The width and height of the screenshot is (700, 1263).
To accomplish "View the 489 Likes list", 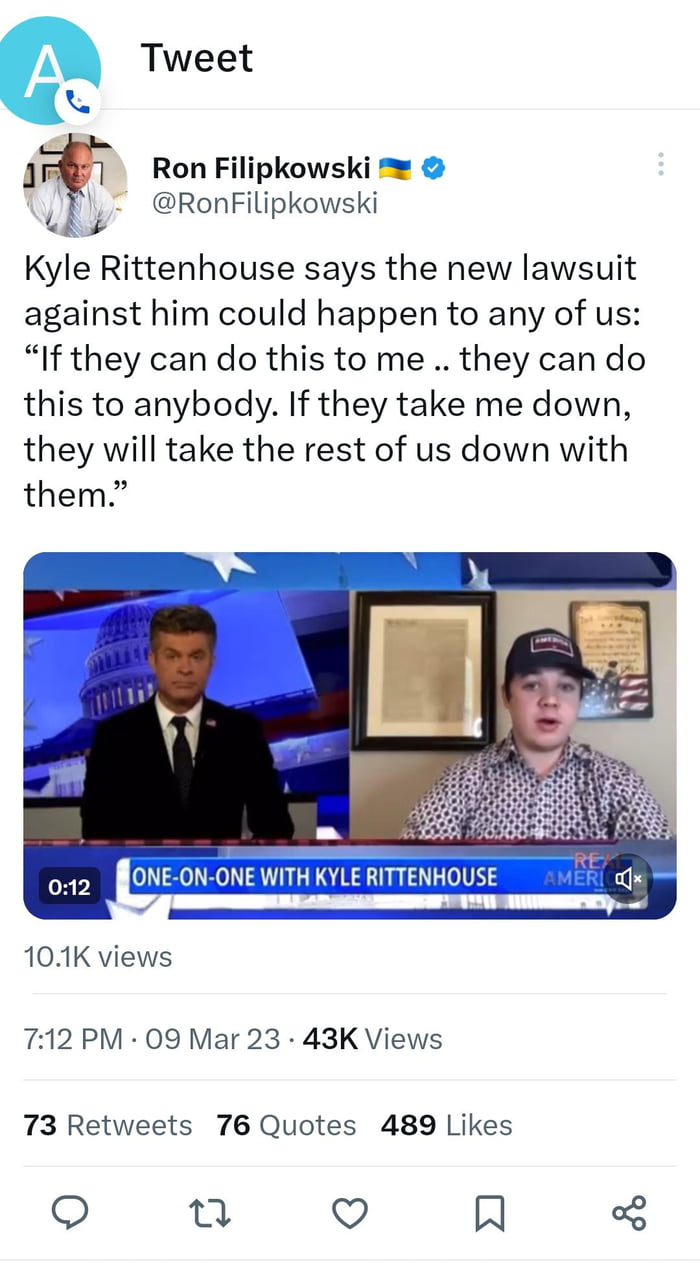I will point(446,1125).
